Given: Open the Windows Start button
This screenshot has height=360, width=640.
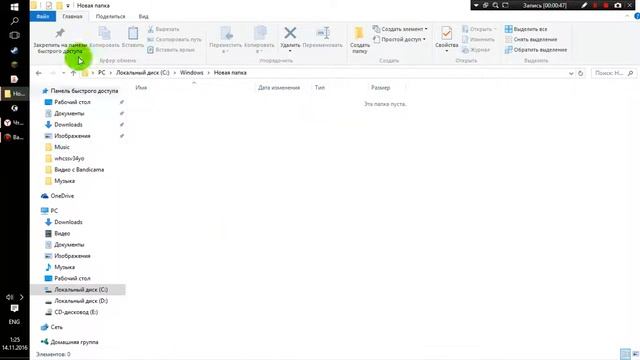Looking at the screenshot, I should click(14, 7).
